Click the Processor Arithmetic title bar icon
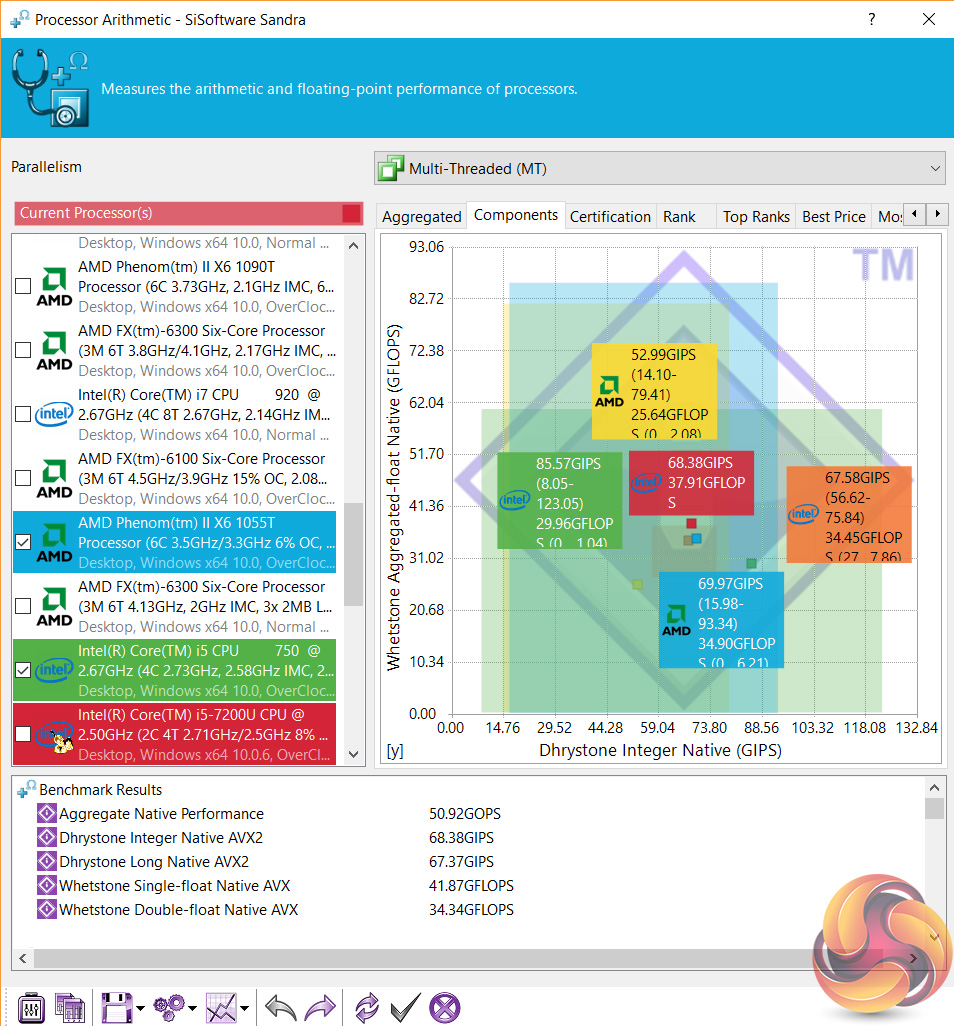Viewport: 954px width, 1026px height. 20,20
